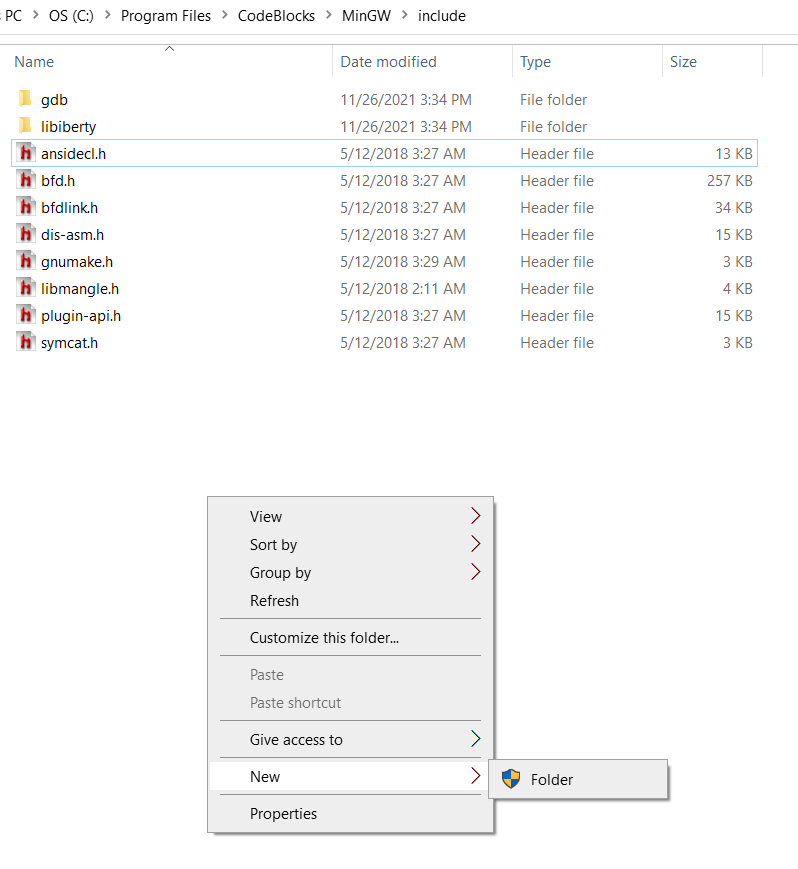
Task: Click the symcat.h header file icon
Action: (x=25, y=343)
